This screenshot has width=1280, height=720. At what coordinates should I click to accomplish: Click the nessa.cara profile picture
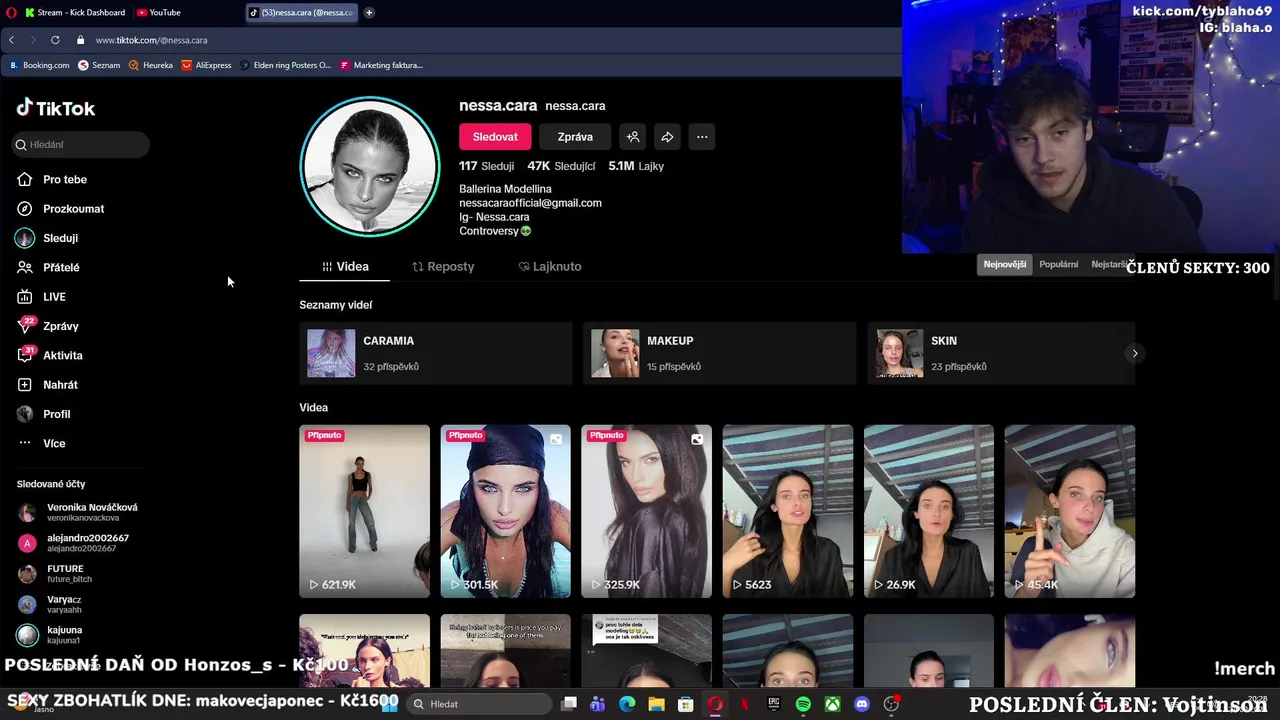click(370, 166)
